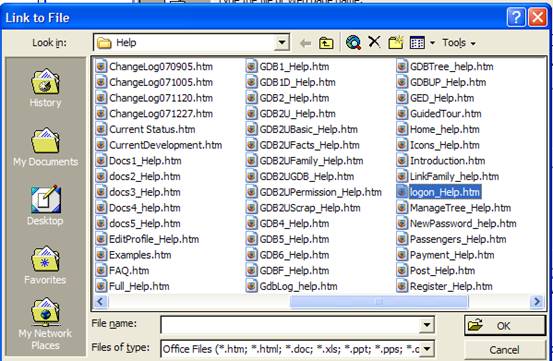Screen dimensions: 553x361
Task: Open My Network Places shortcut
Action: [45, 324]
